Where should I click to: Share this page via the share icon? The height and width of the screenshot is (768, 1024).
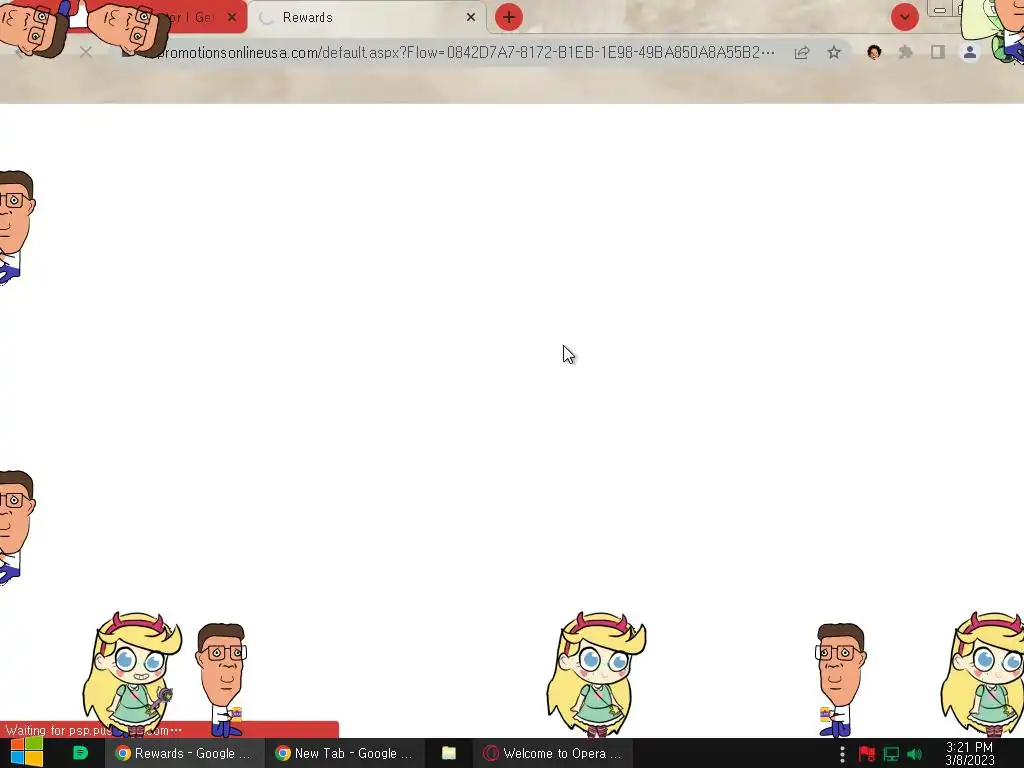tap(802, 52)
